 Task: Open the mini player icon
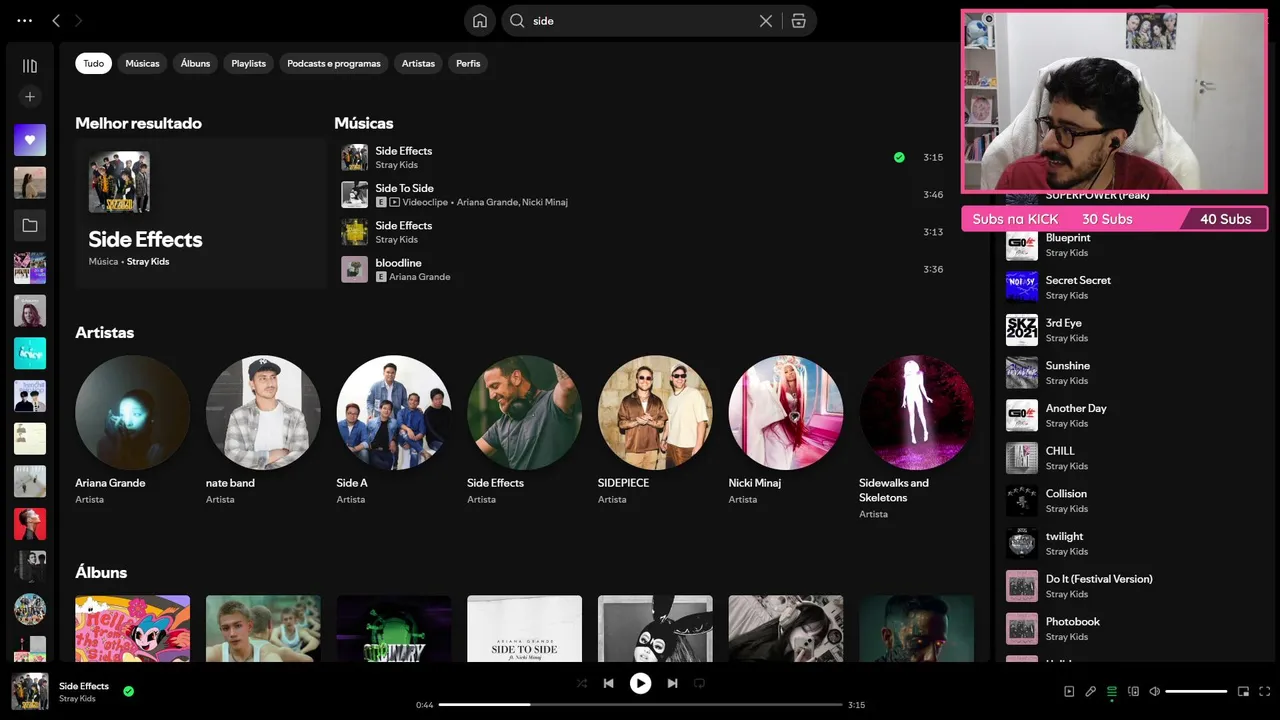(1243, 691)
